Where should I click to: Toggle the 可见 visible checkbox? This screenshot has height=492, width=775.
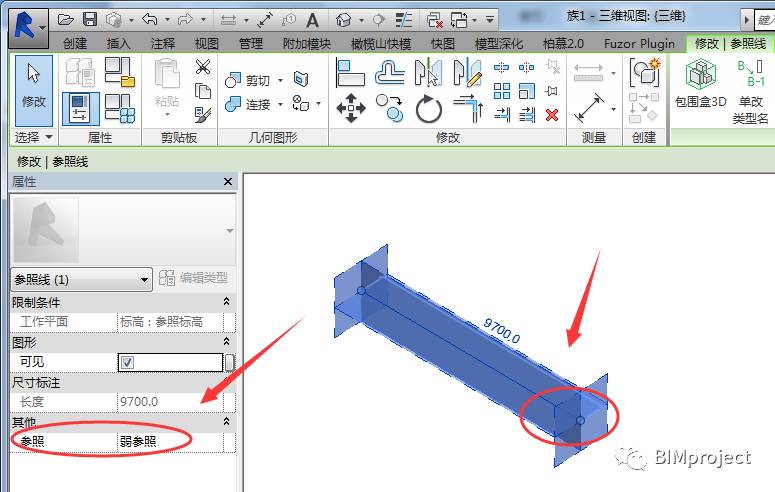(x=127, y=362)
